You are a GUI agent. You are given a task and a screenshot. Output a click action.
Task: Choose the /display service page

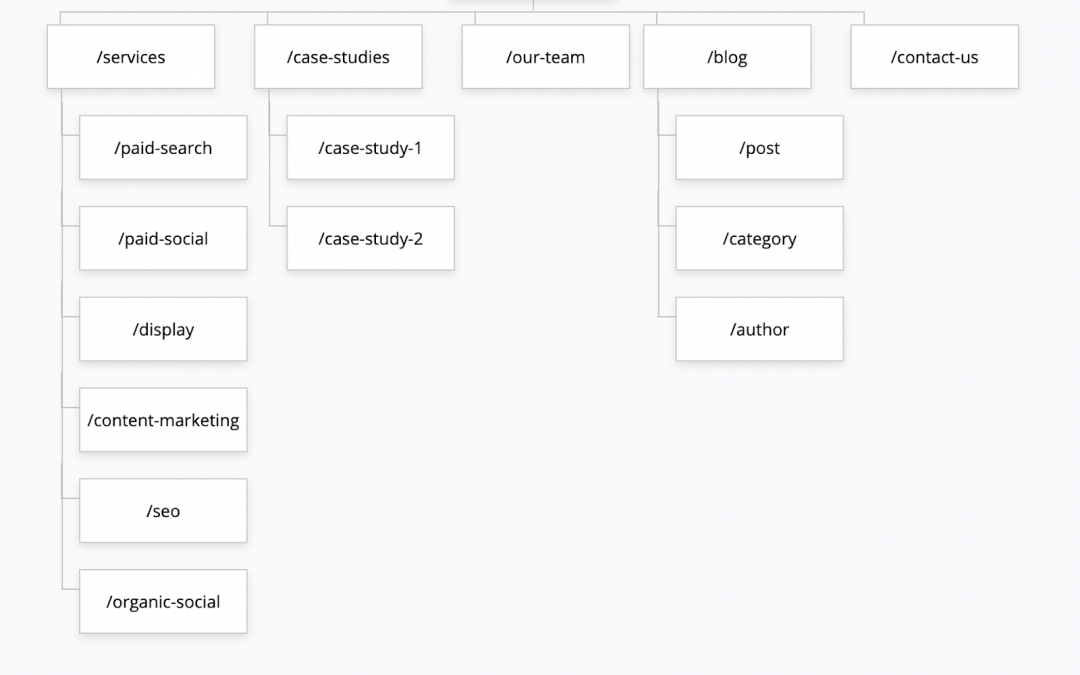[x=163, y=329]
